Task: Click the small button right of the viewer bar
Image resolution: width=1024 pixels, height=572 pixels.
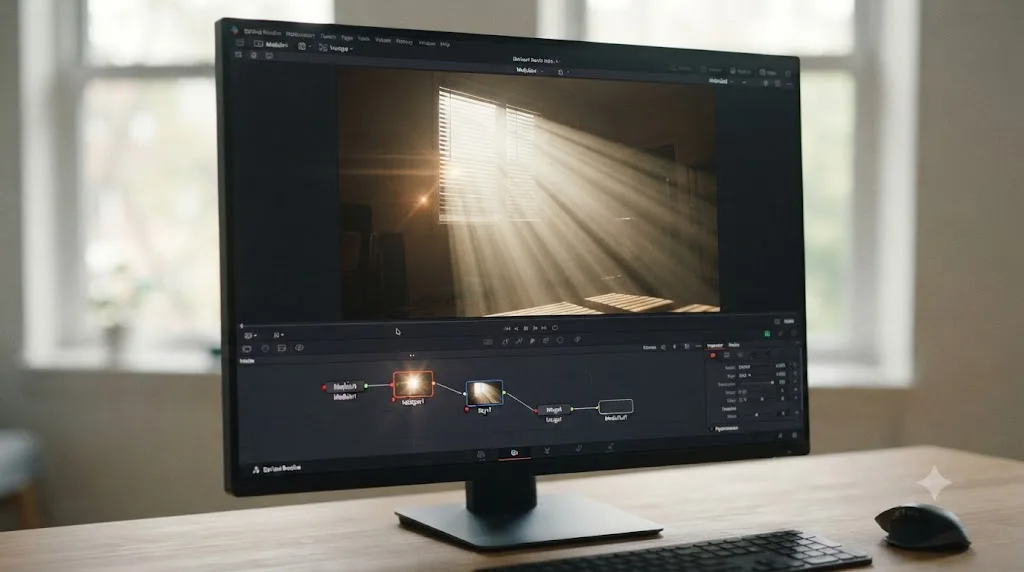Action: click(789, 321)
